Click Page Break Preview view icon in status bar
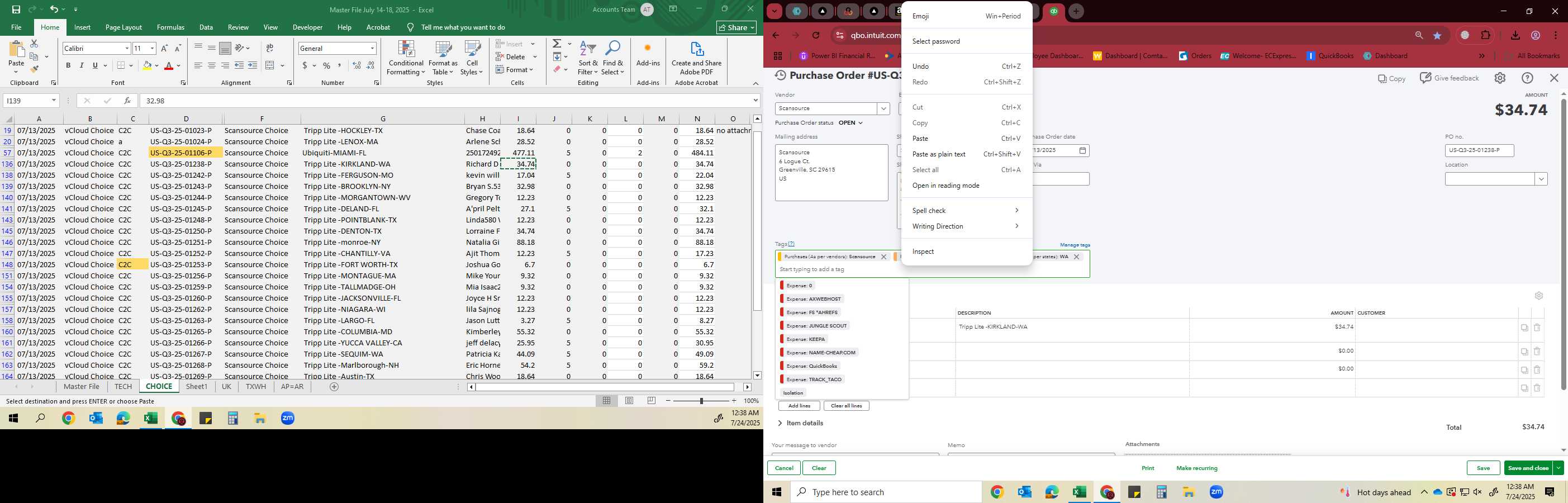The image size is (1568, 503). (x=652, y=401)
